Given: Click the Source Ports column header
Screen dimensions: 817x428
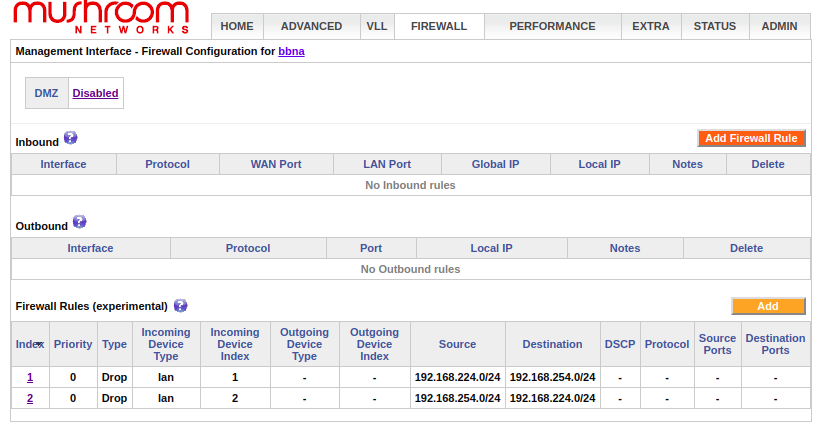Looking at the screenshot, I should 717,344.
